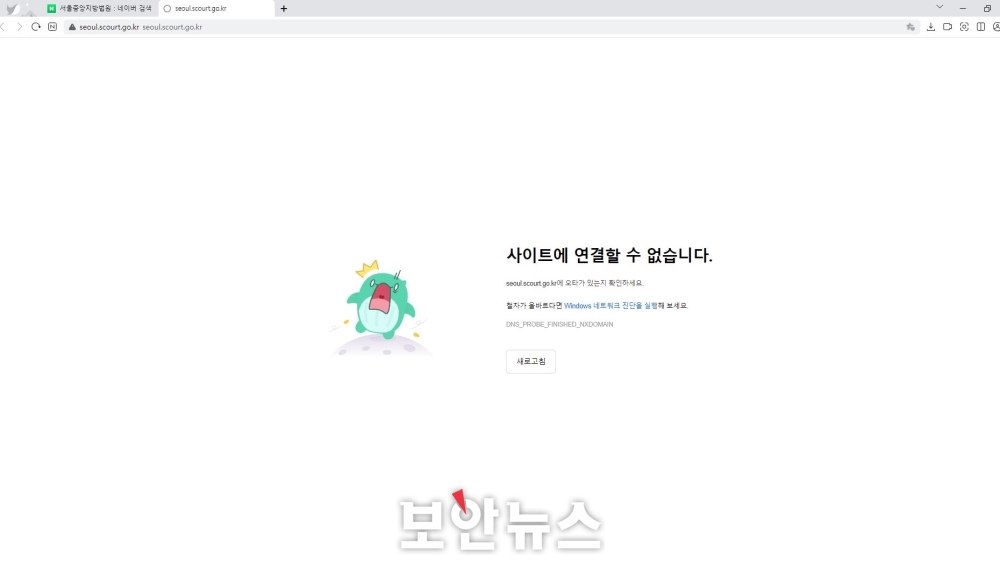Open the downloads icon in toolbar
The width and height of the screenshot is (1000, 565).
point(931,27)
